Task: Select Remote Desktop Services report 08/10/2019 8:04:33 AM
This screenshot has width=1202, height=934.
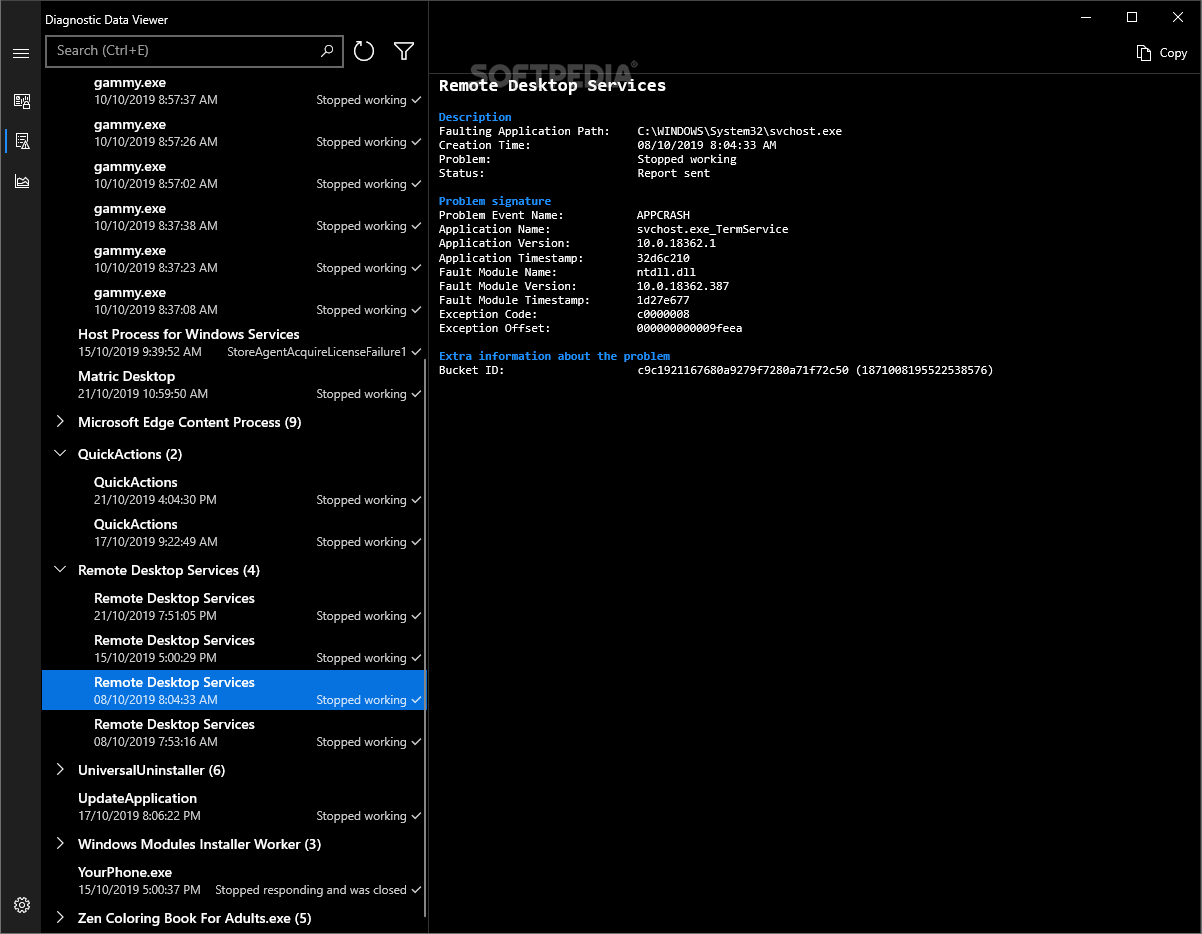Action: tap(234, 691)
